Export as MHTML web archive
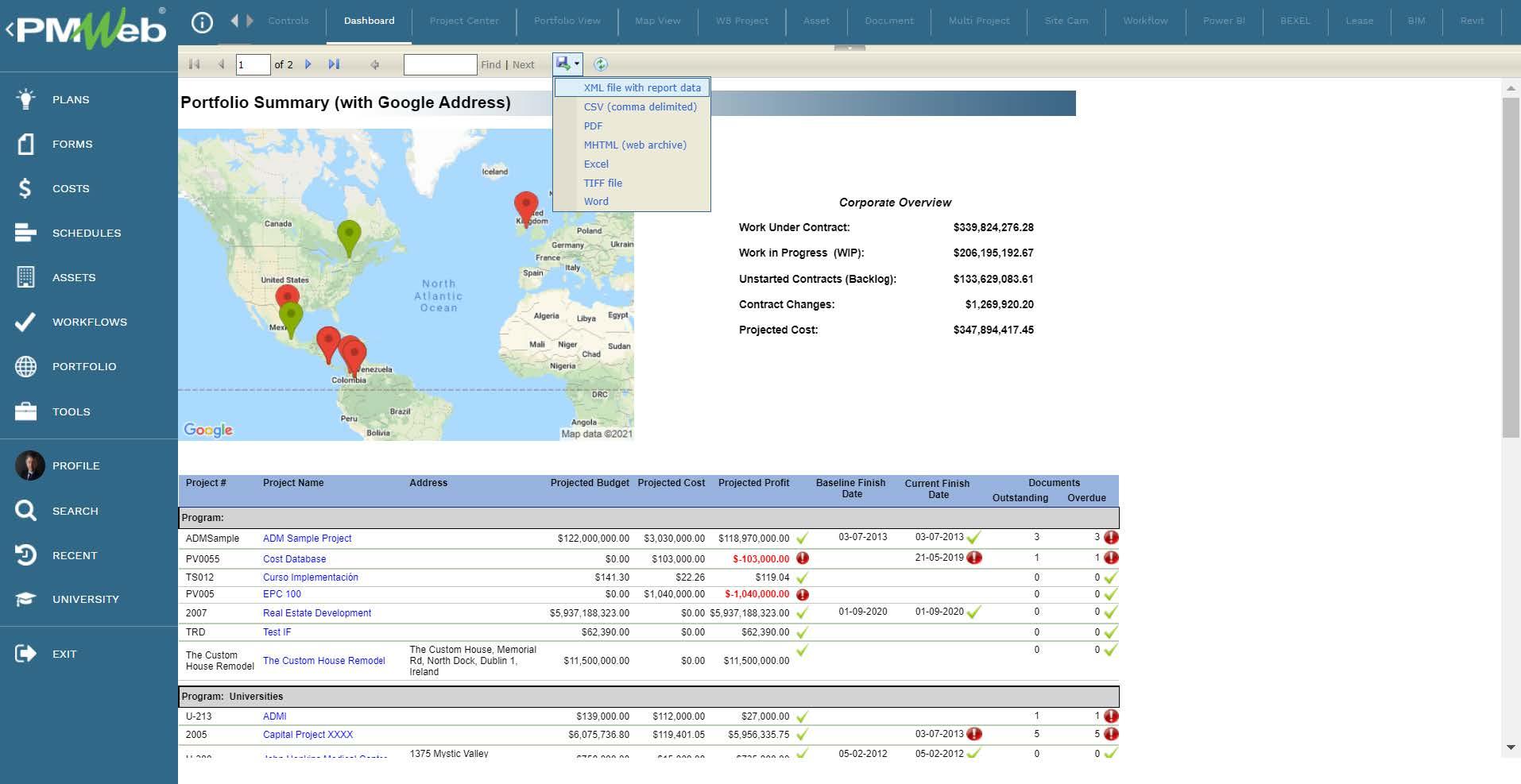Screen dimensions: 1521x784 (x=635, y=145)
